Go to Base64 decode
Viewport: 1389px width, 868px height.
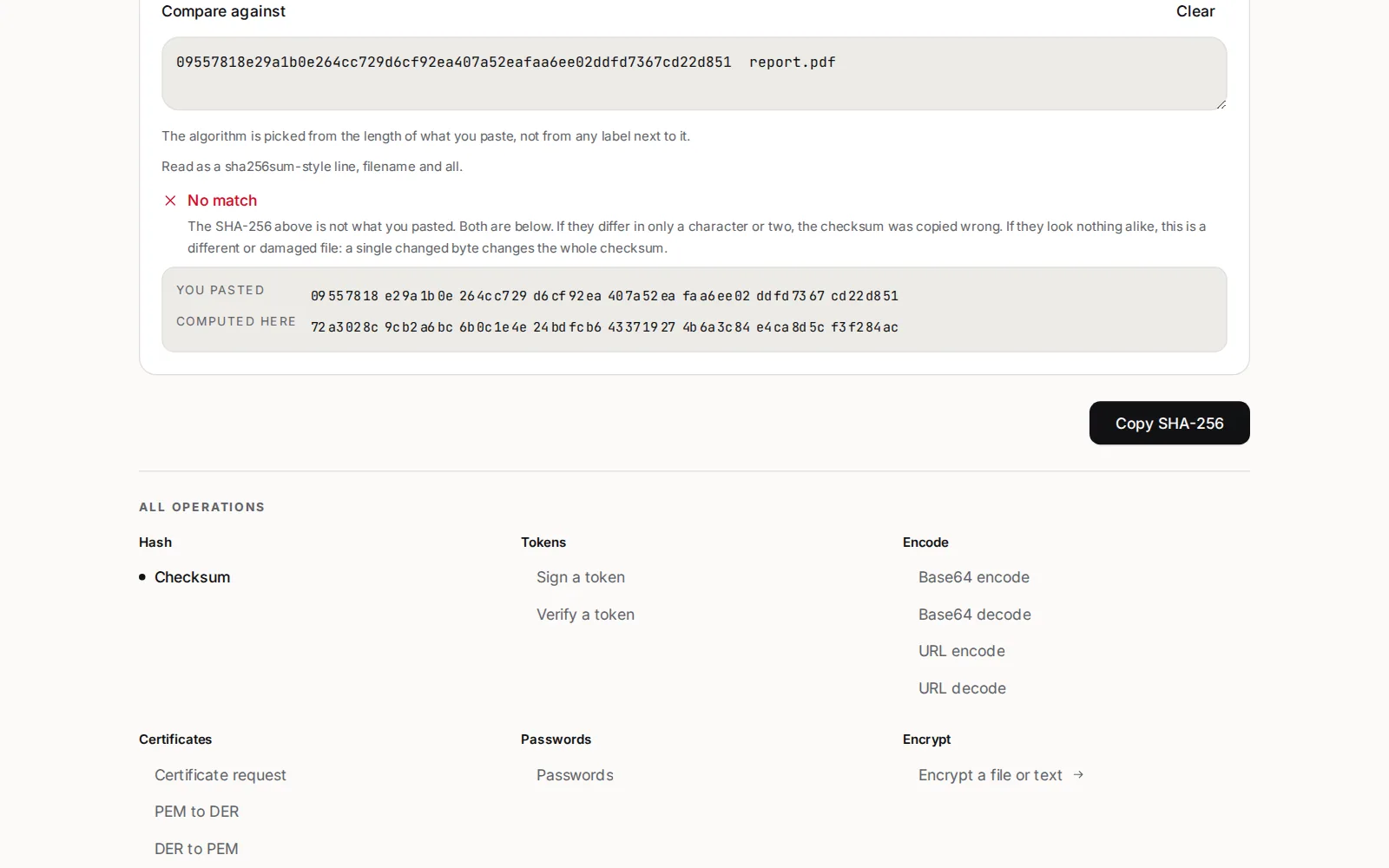click(974, 615)
